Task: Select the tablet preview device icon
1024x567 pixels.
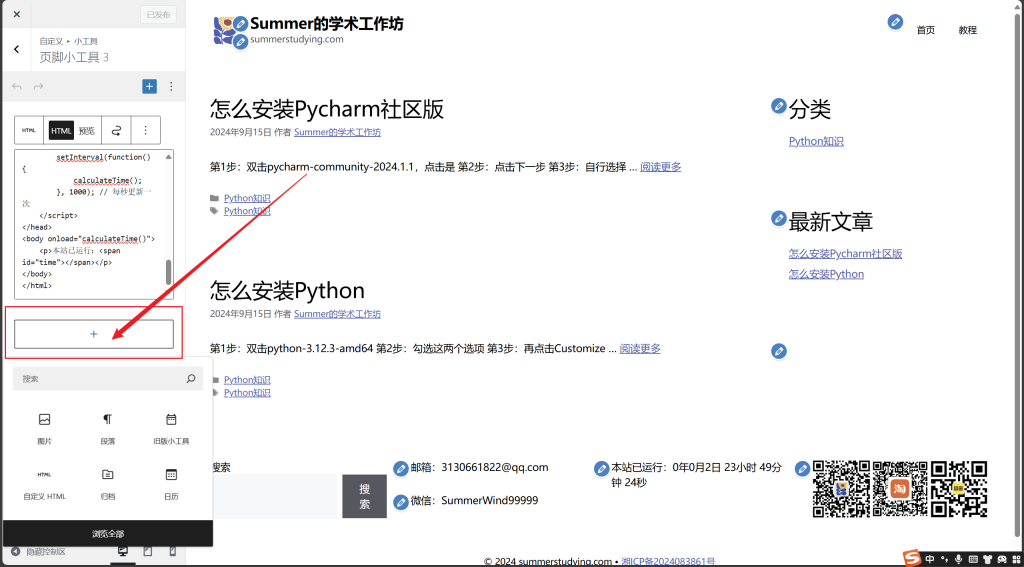Action: pos(148,552)
